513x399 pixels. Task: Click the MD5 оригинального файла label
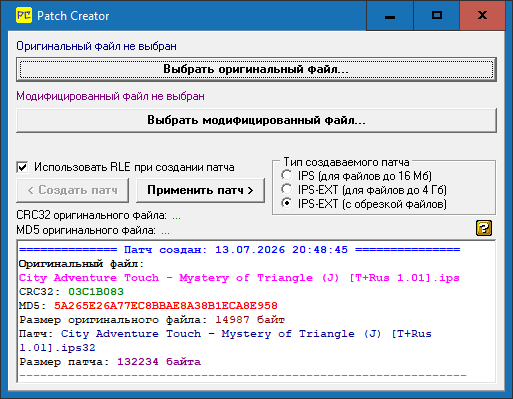point(86,230)
